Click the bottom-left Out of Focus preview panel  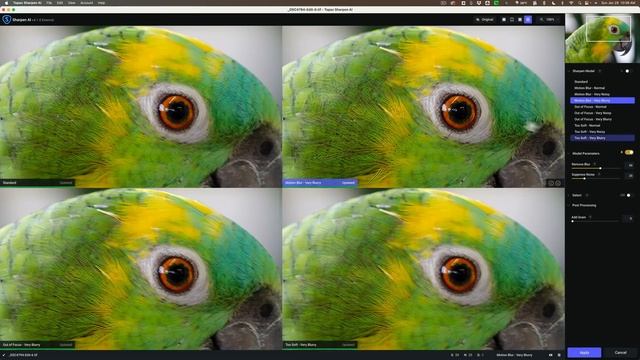click(x=140, y=269)
